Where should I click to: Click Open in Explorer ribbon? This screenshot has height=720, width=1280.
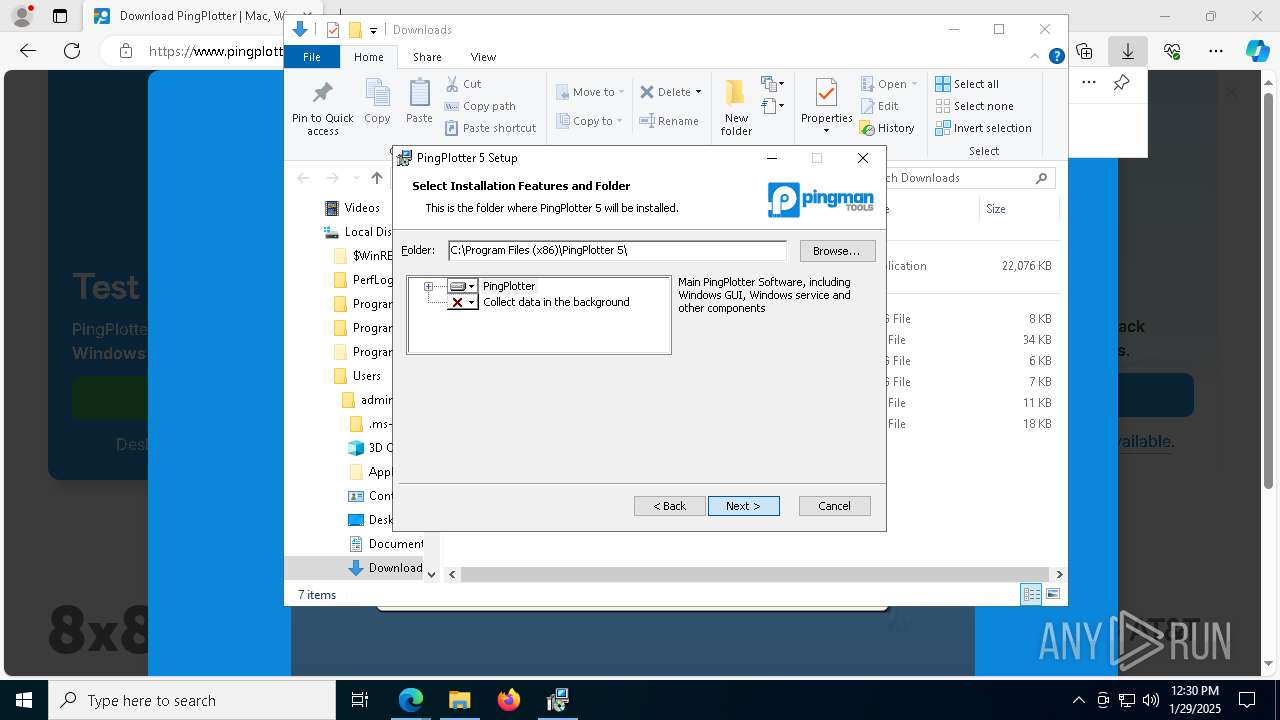[888, 84]
